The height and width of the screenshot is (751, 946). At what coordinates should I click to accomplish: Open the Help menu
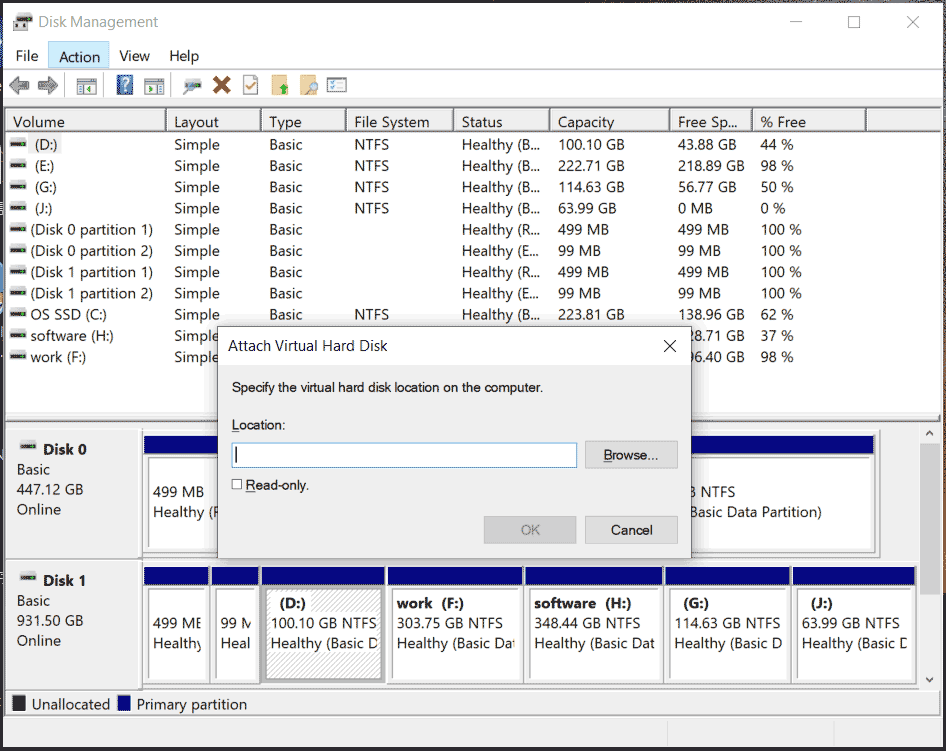pos(184,56)
